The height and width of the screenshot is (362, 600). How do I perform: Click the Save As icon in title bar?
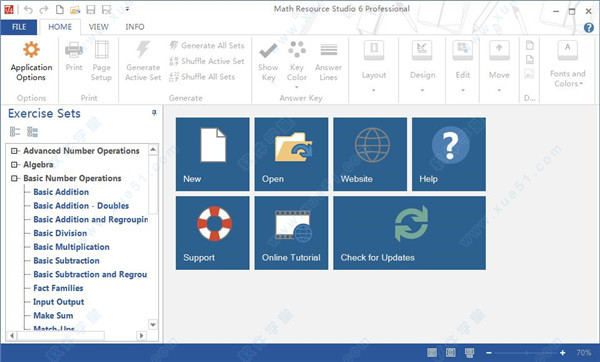click(x=106, y=10)
